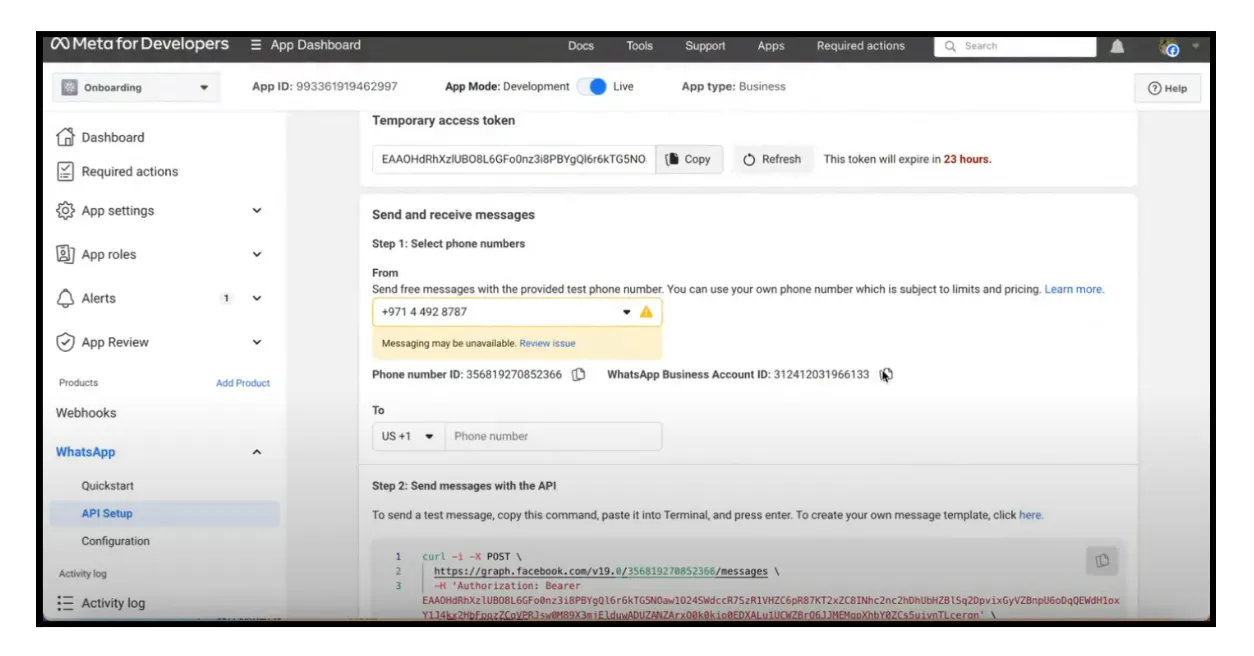
Task: Open Webhooks product page
Action: pyautogui.click(x=86, y=413)
